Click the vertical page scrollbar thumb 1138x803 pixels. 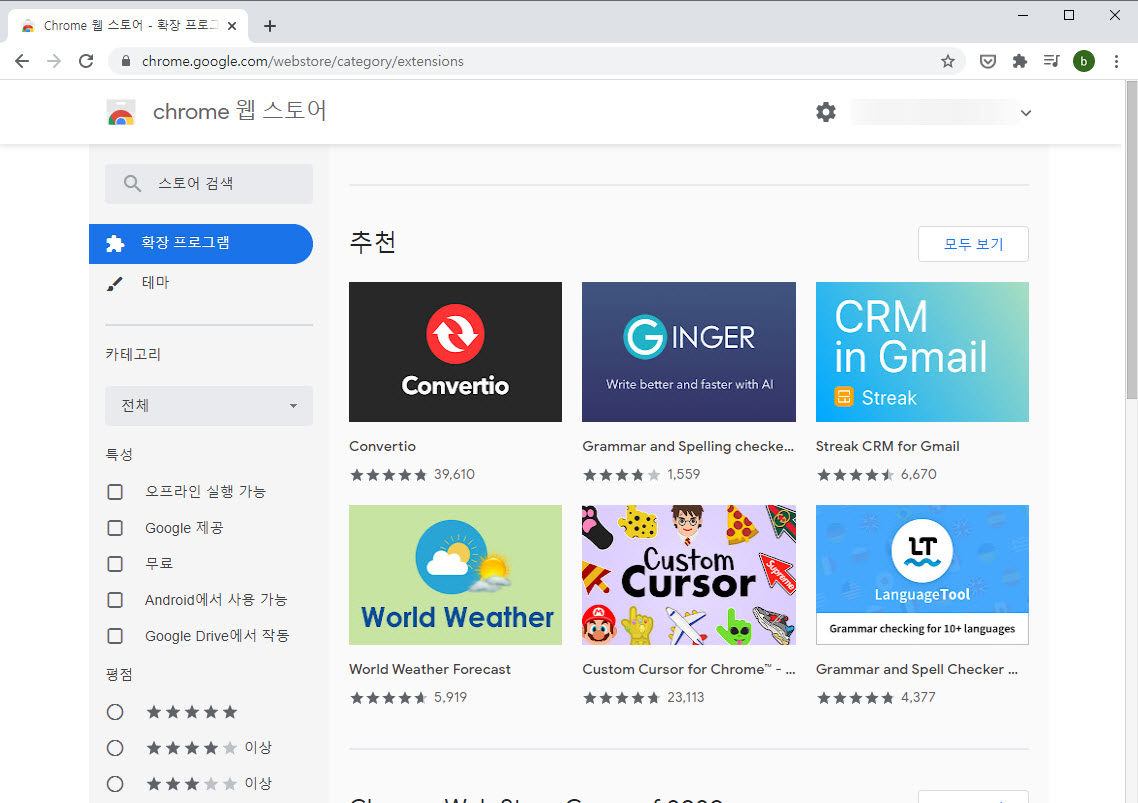(1131, 240)
